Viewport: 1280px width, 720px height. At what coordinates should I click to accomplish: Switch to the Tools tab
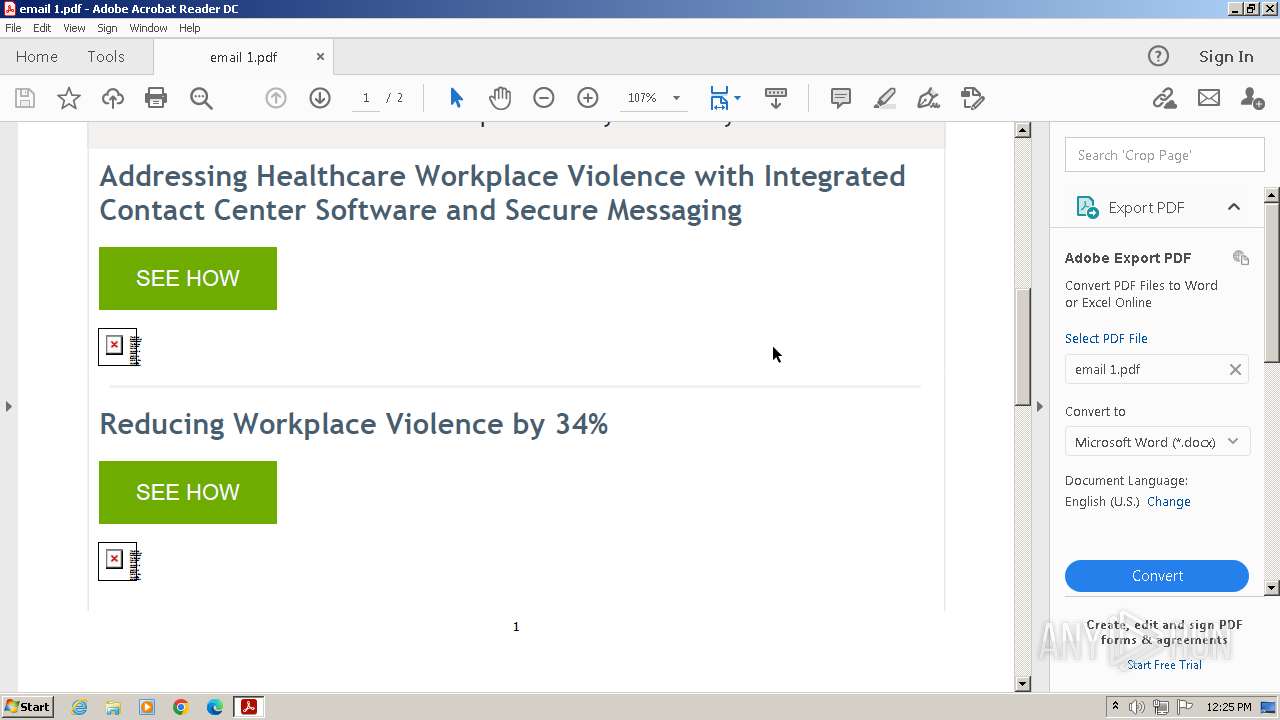pos(106,57)
